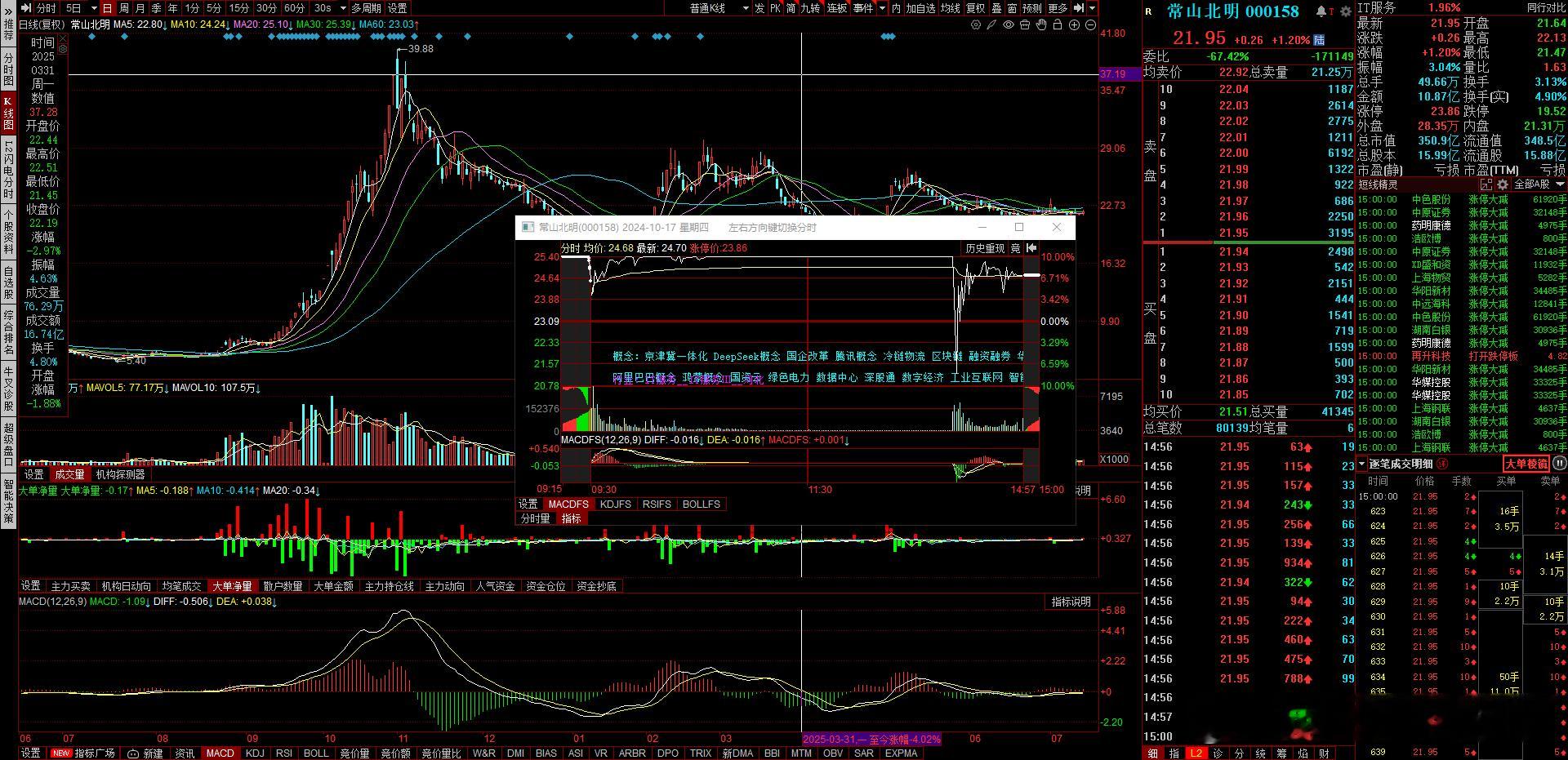This screenshot has height=760, width=1568.
Task: Click MACD 指标说明 button
Action: 1071,602
